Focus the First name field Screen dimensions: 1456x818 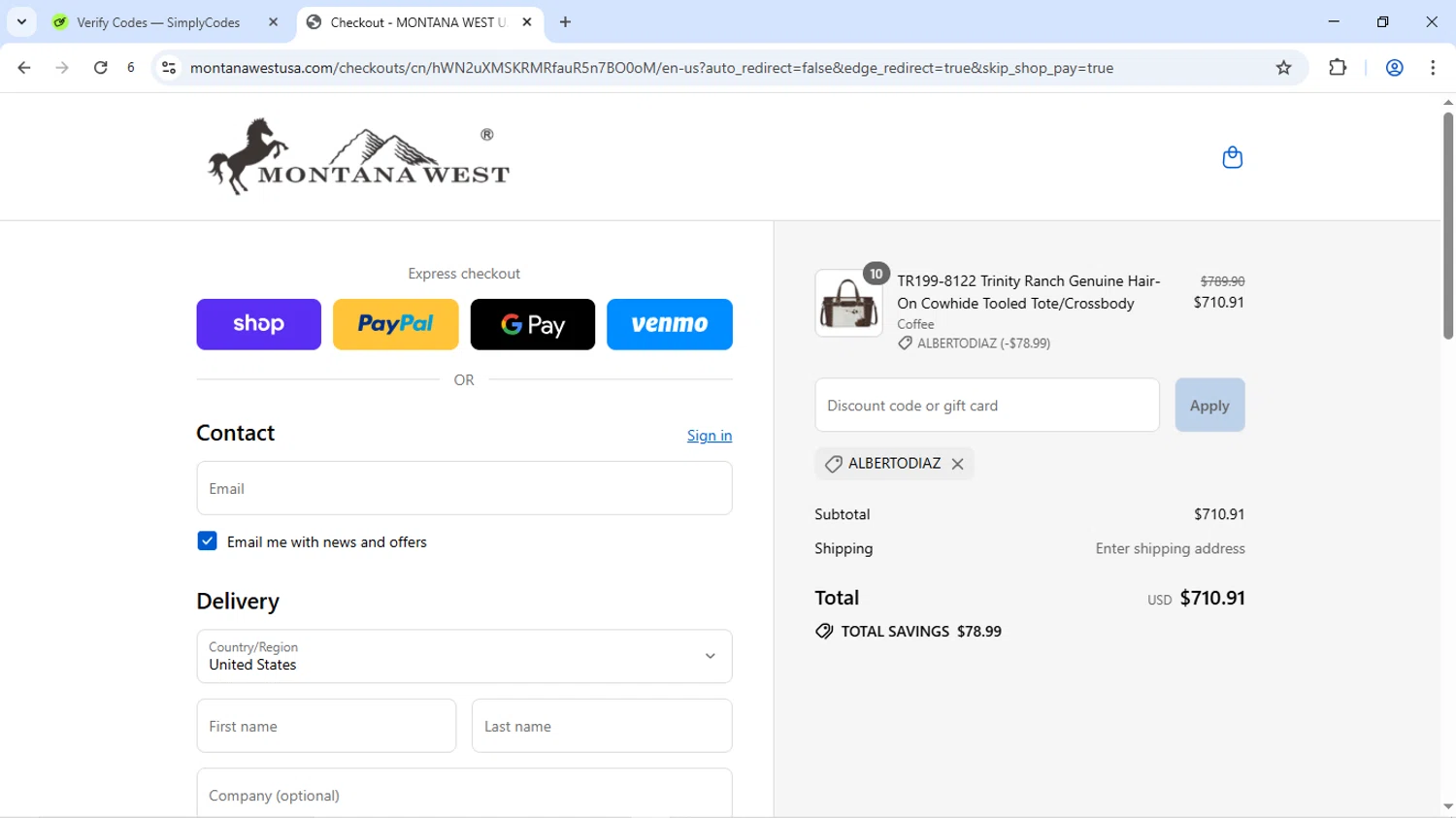click(x=326, y=726)
